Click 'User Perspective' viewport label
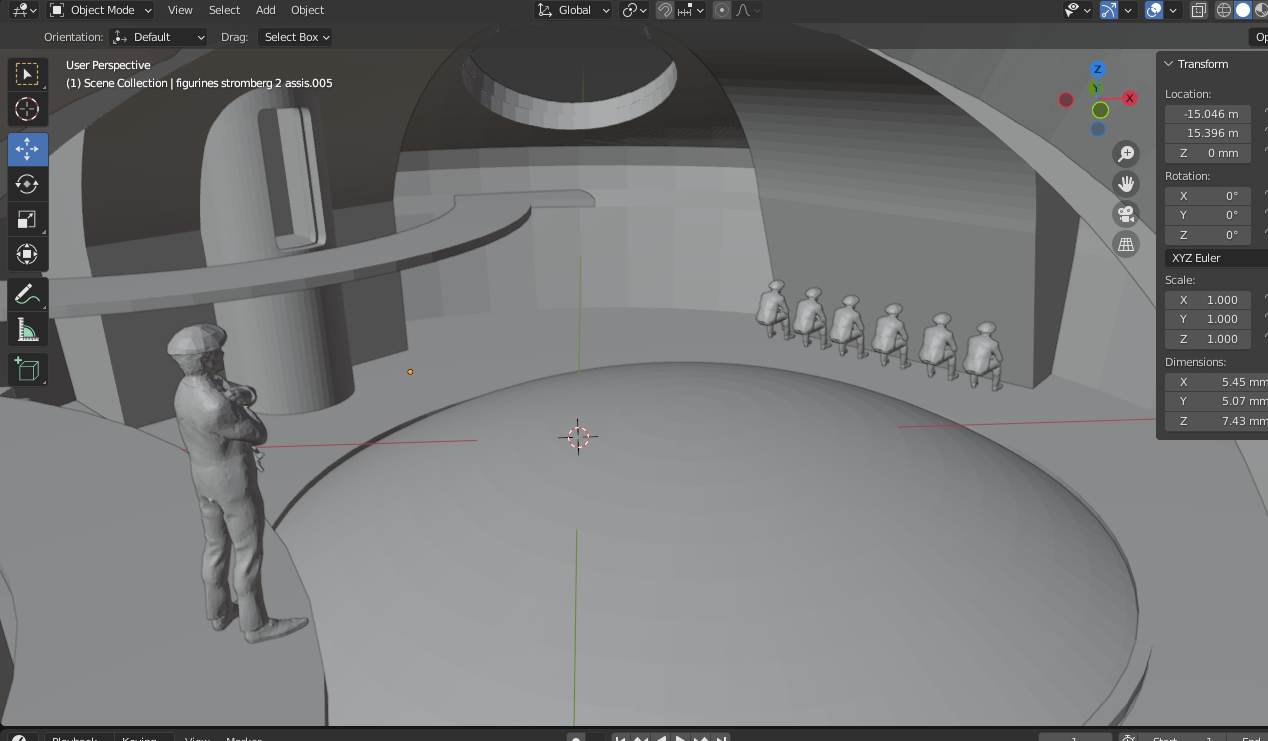This screenshot has width=1268, height=741. click(x=108, y=65)
